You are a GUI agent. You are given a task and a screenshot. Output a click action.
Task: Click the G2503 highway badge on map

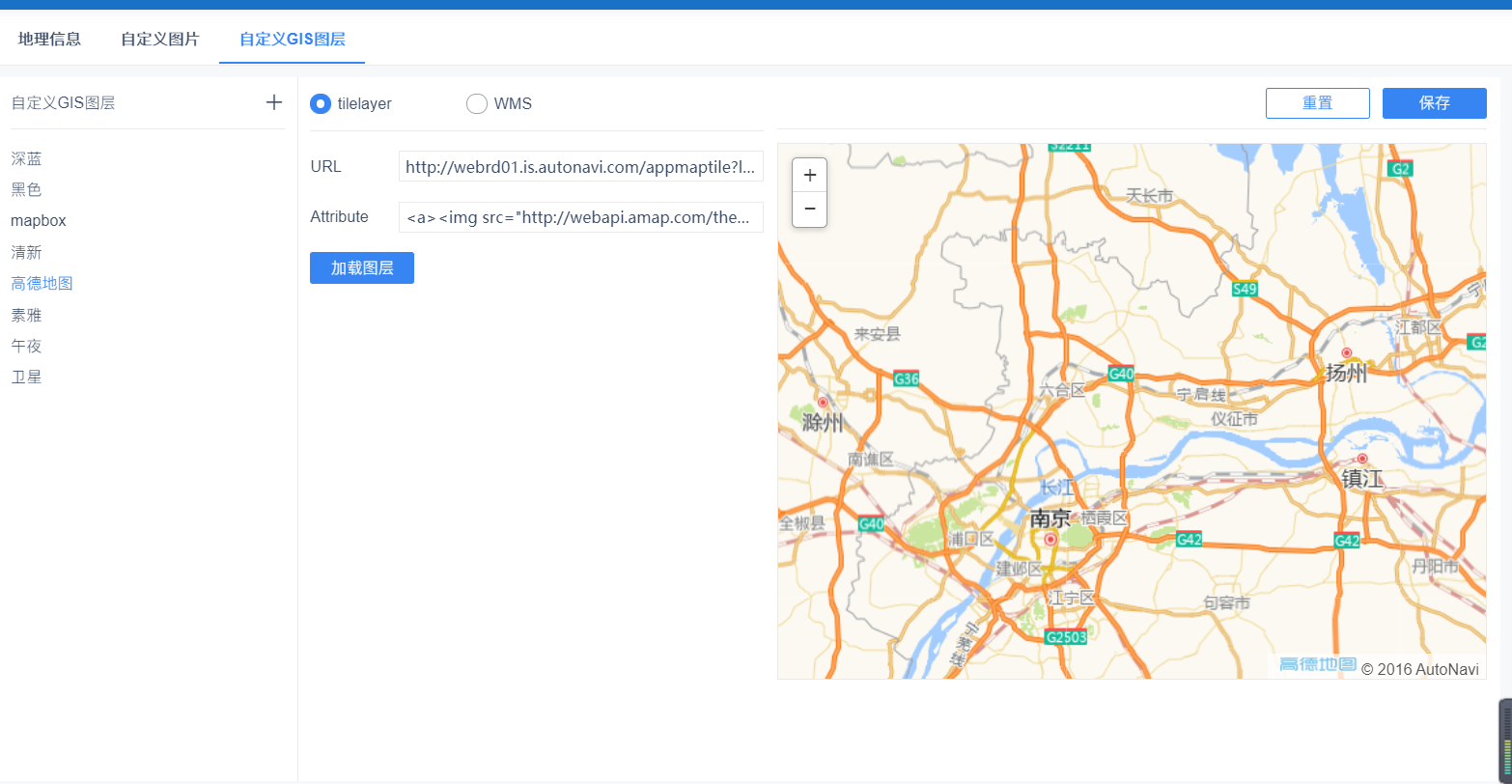(1067, 637)
